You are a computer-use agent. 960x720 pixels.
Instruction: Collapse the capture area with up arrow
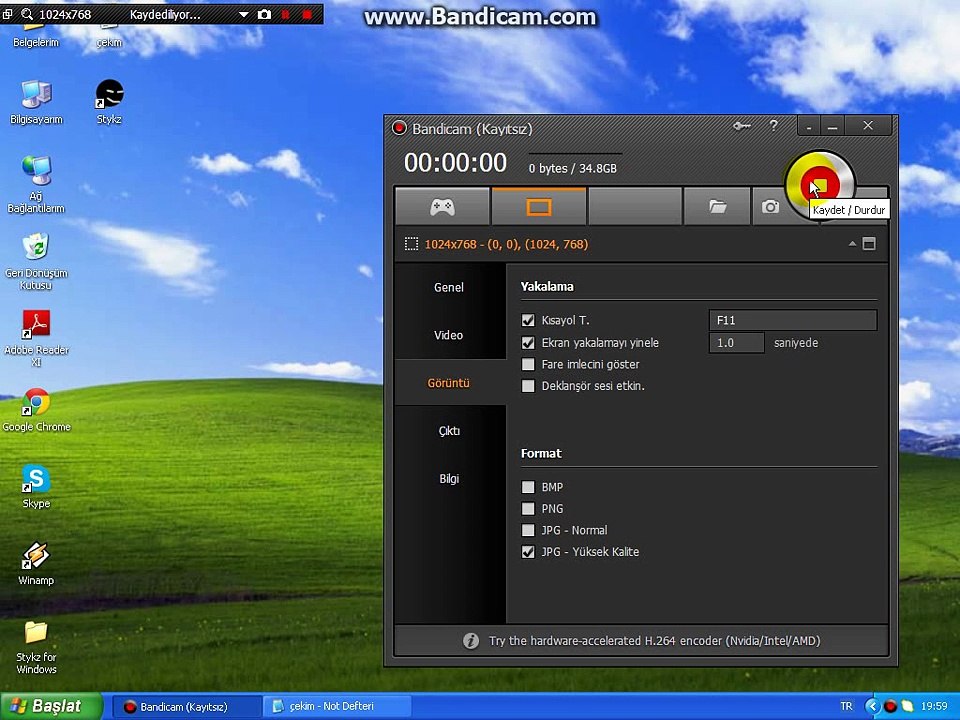click(852, 244)
